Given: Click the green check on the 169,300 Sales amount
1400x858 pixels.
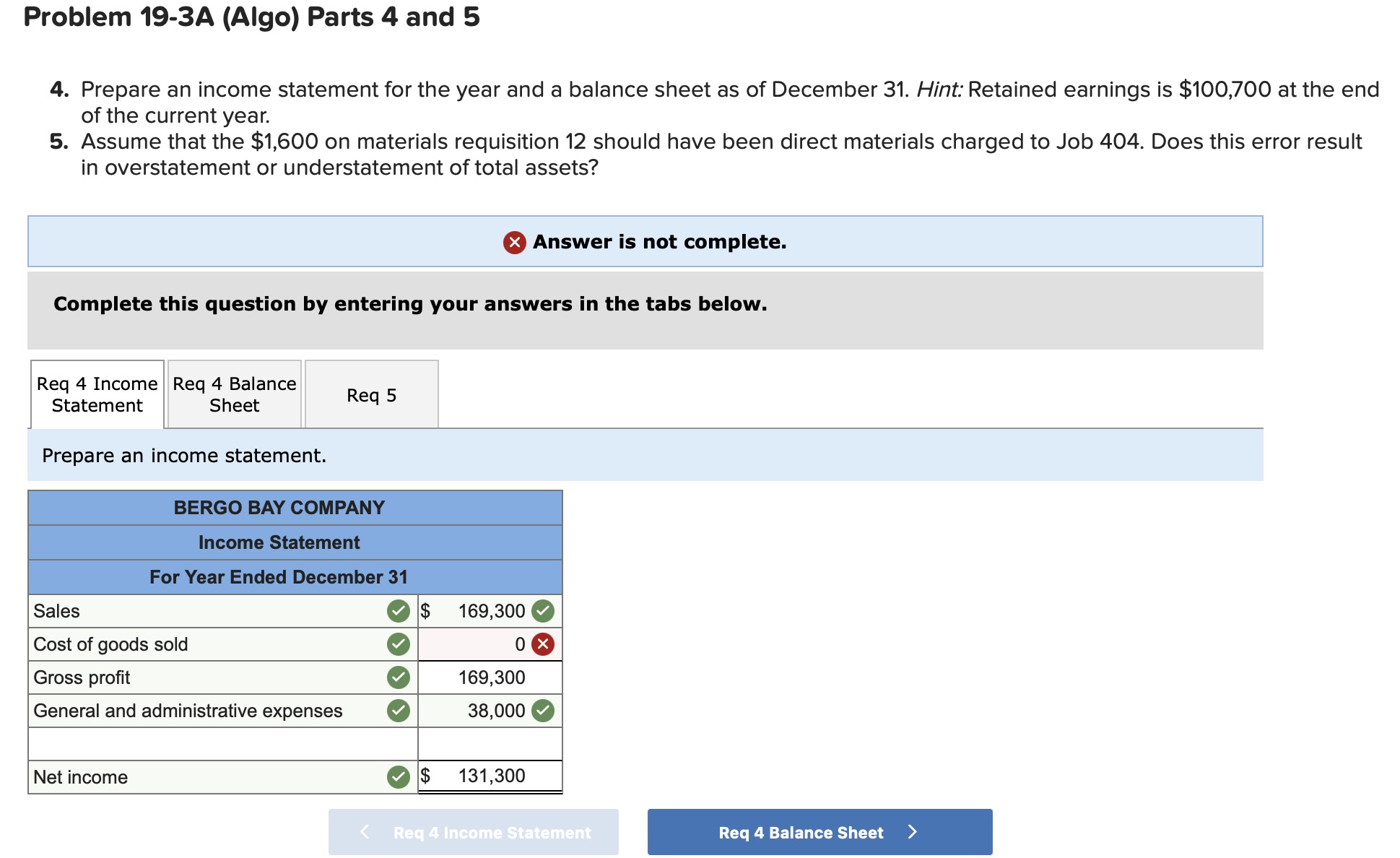Looking at the screenshot, I should [545, 611].
